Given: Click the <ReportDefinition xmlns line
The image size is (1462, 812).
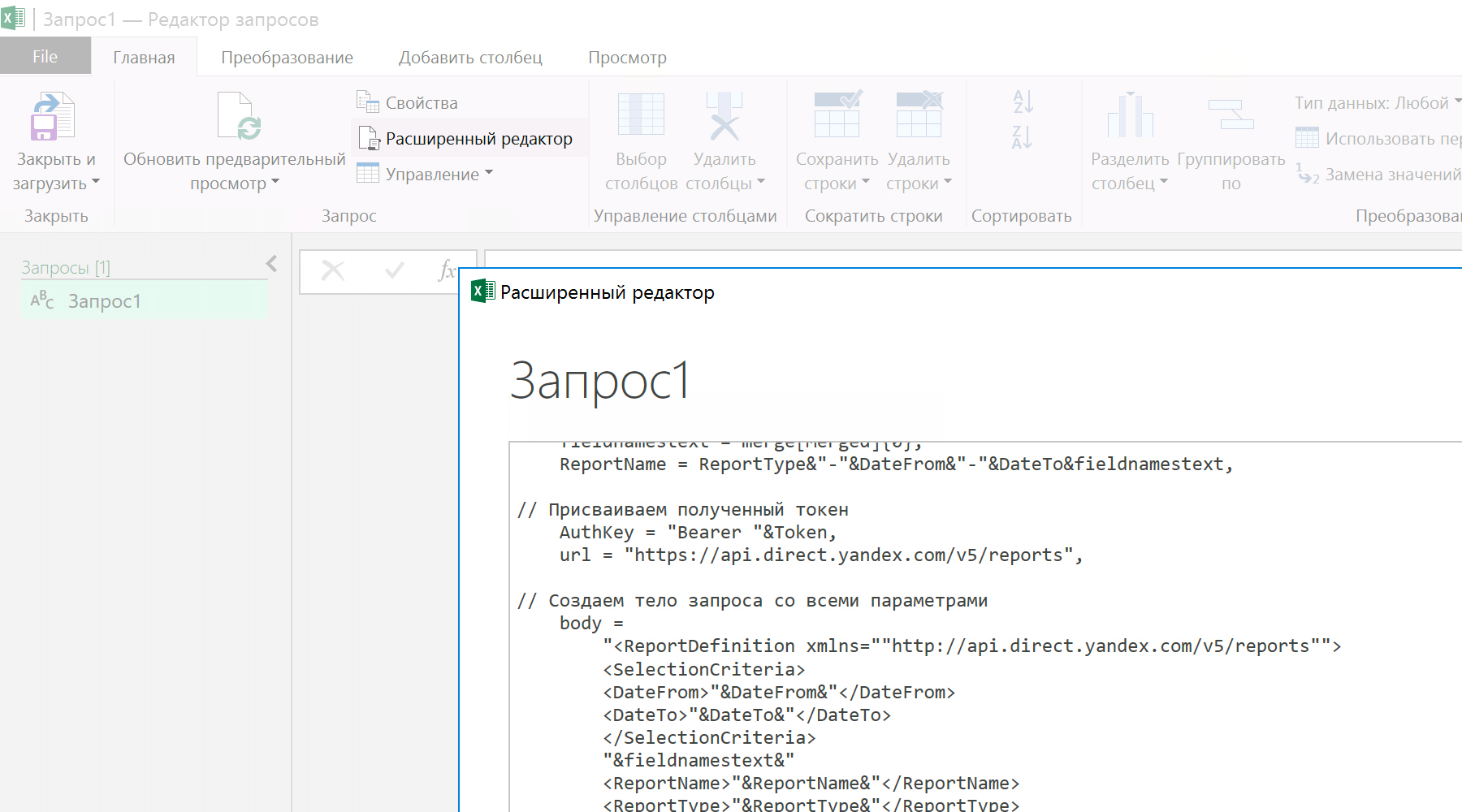Looking at the screenshot, I should pos(972,646).
